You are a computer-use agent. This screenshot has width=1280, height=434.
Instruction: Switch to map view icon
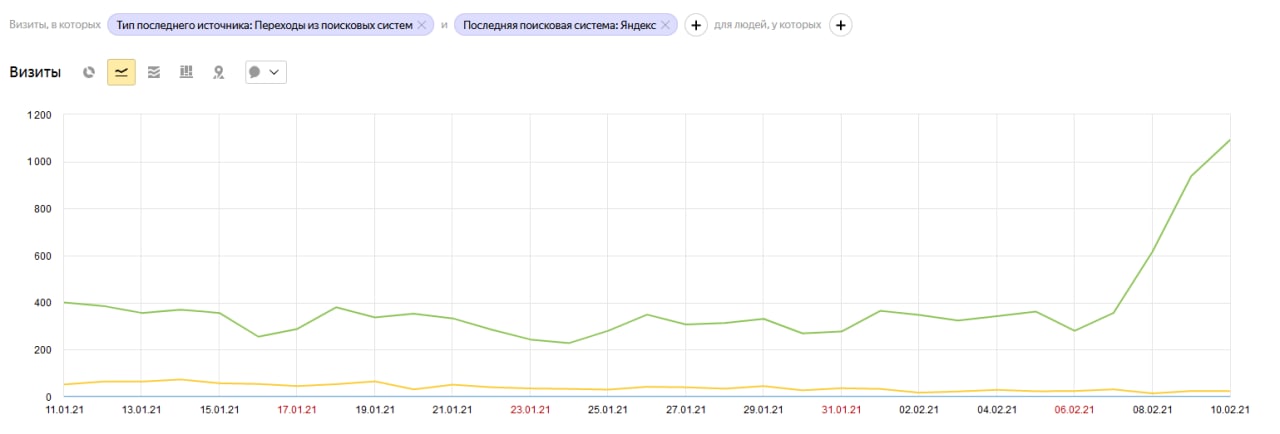pos(218,72)
